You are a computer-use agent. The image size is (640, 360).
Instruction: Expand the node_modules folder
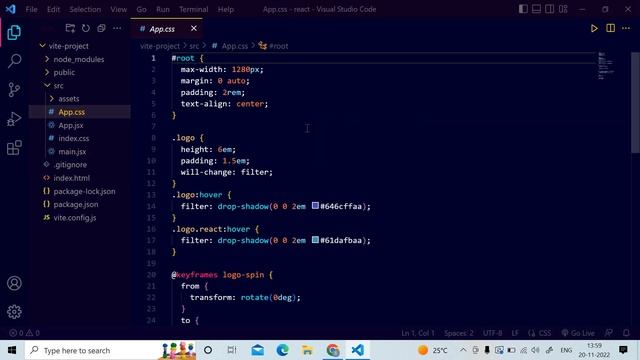click(x=78, y=59)
